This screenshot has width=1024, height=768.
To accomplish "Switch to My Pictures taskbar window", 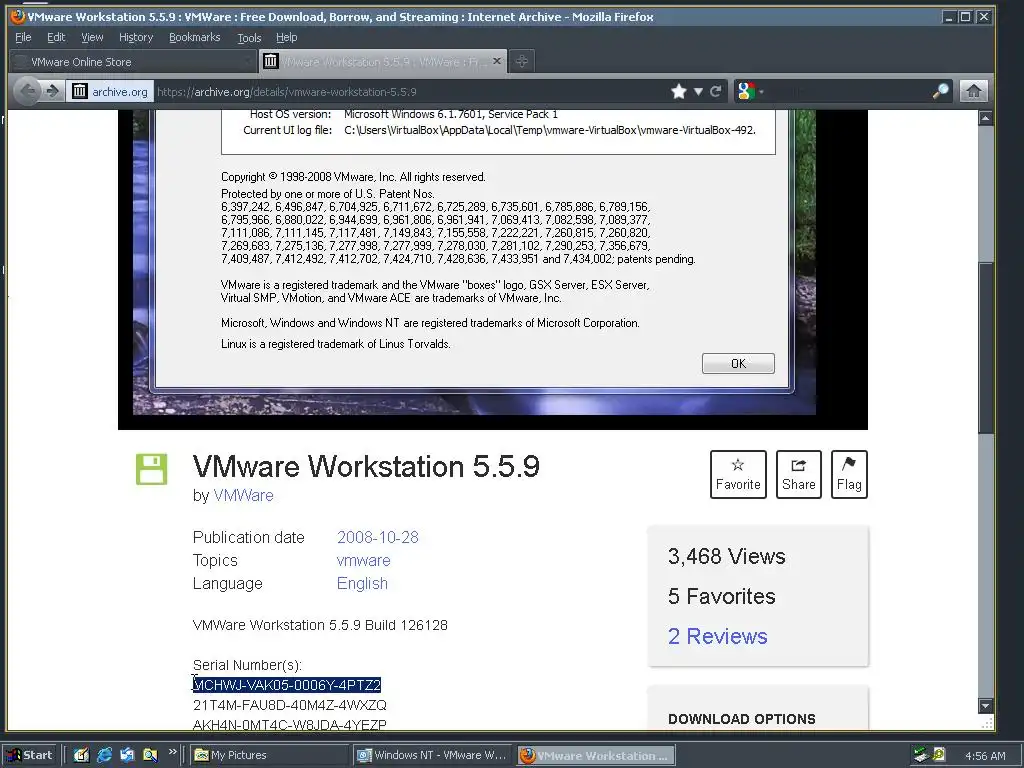I will [268, 755].
